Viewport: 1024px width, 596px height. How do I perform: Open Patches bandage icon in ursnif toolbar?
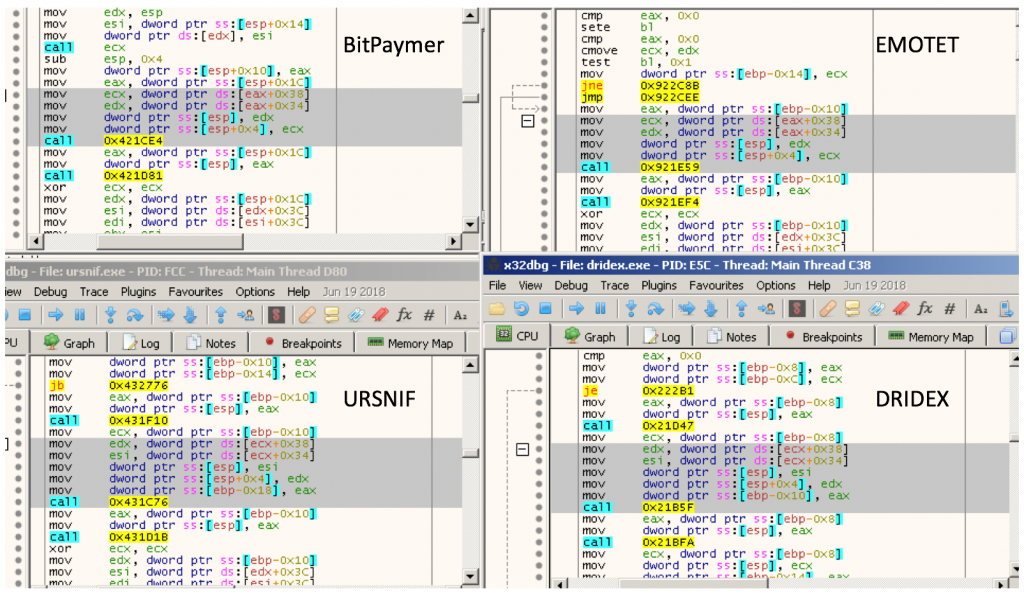coord(306,315)
